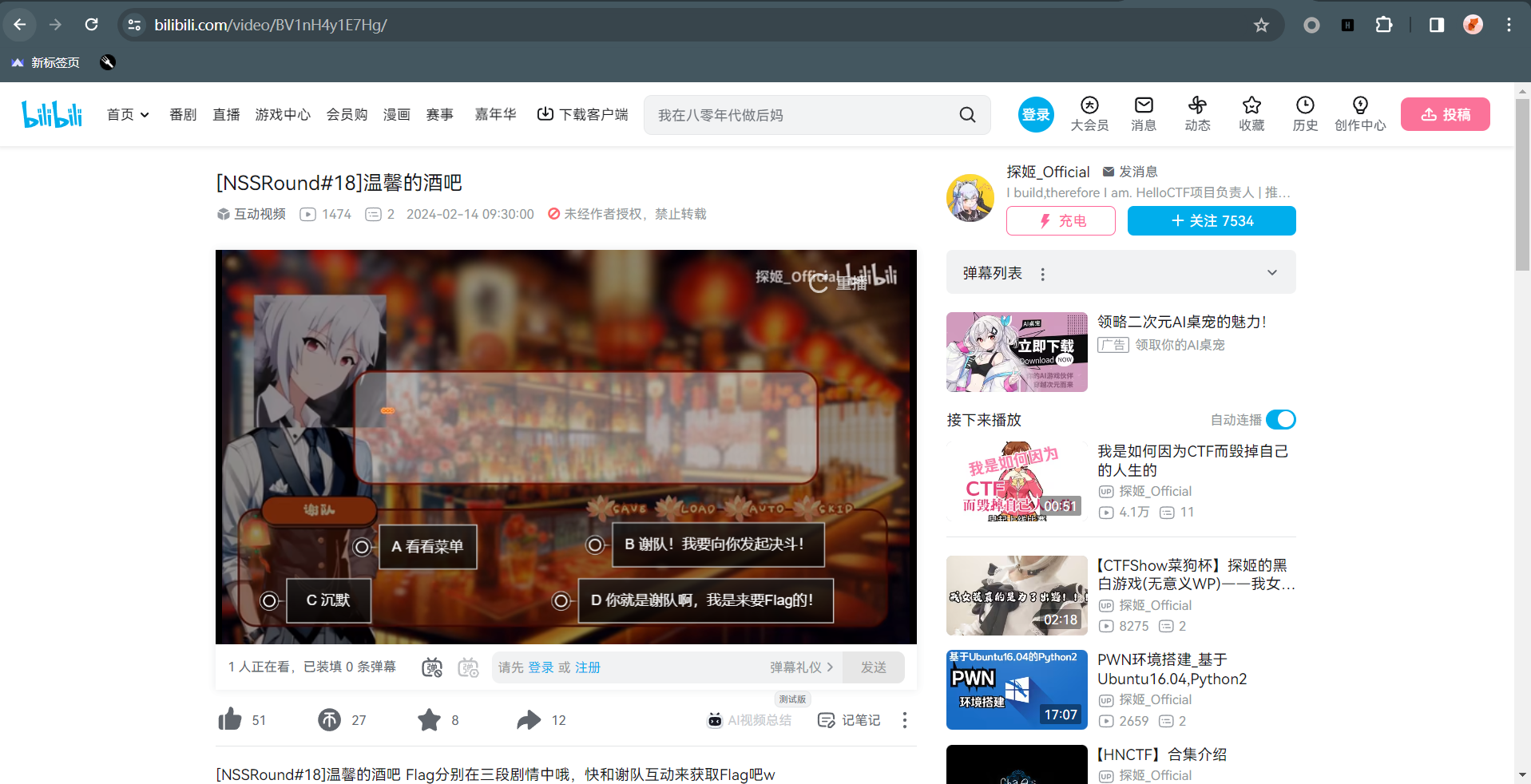Open 记笔记 notes tool
The height and width of the screenshot is (784, 1531).
pos(849,720)
